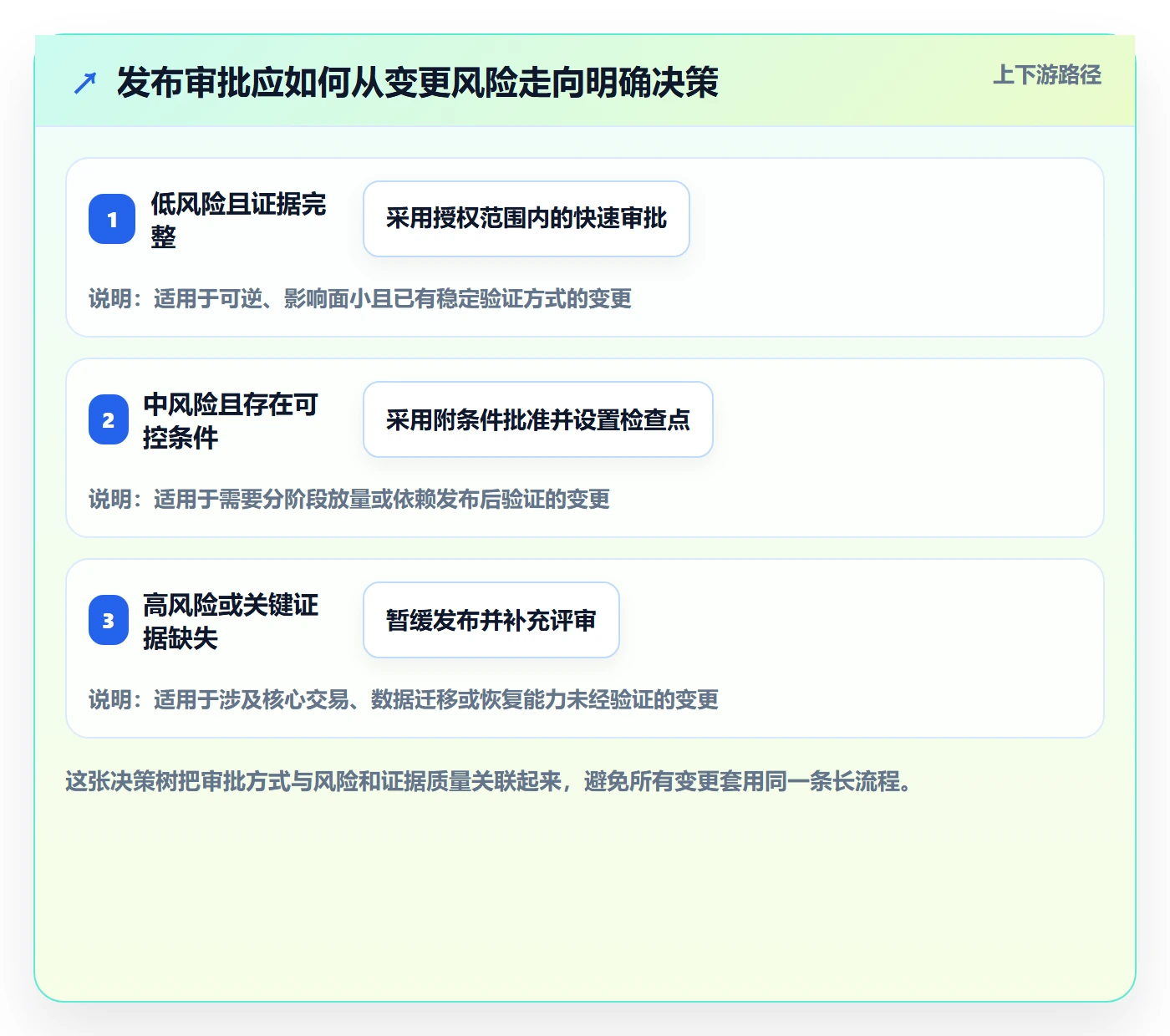The image size is (1170, 1036).
Task: Click the condition 中风险且存在可控条件
Action: (231, 420)
